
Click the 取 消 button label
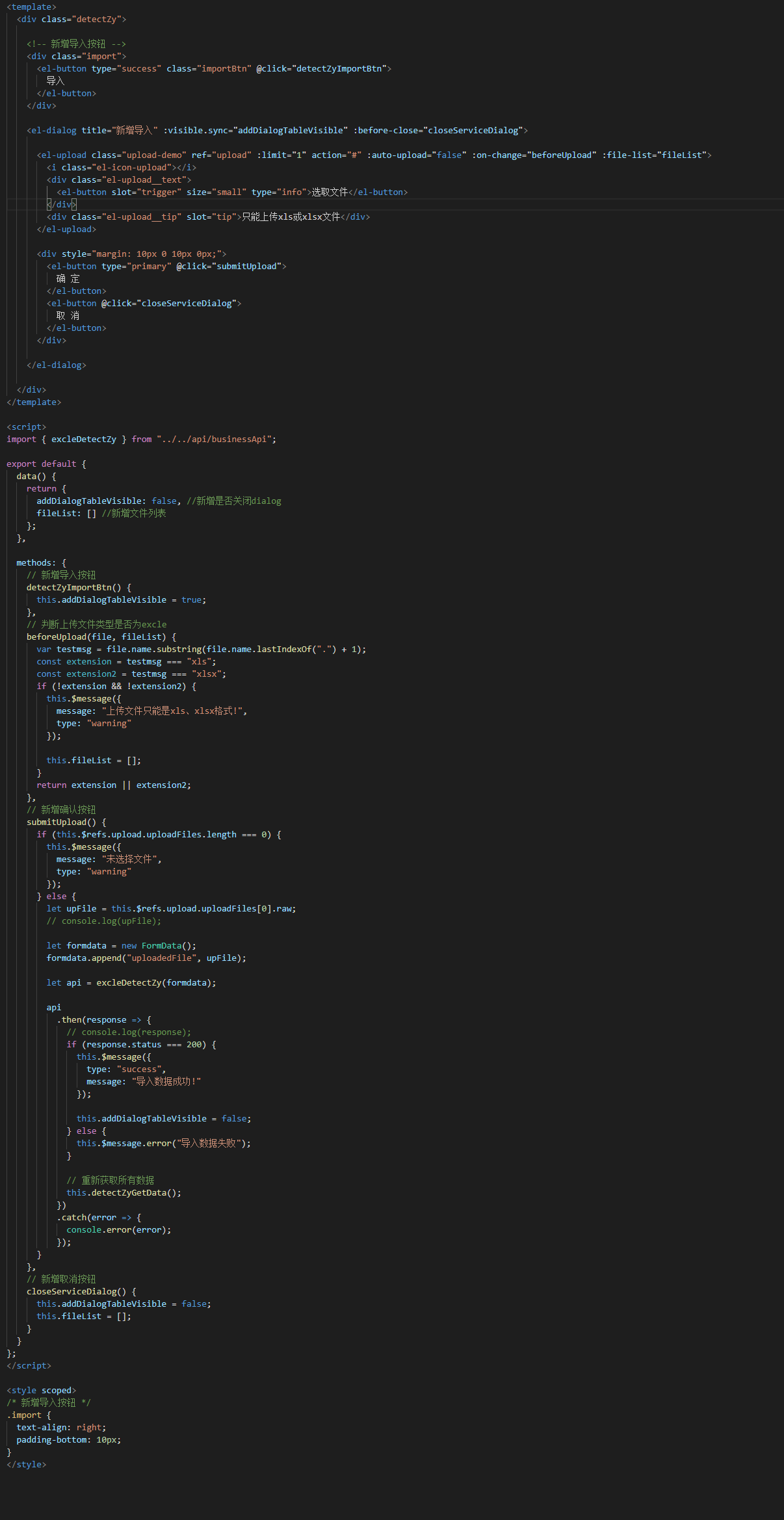[68, 315]
